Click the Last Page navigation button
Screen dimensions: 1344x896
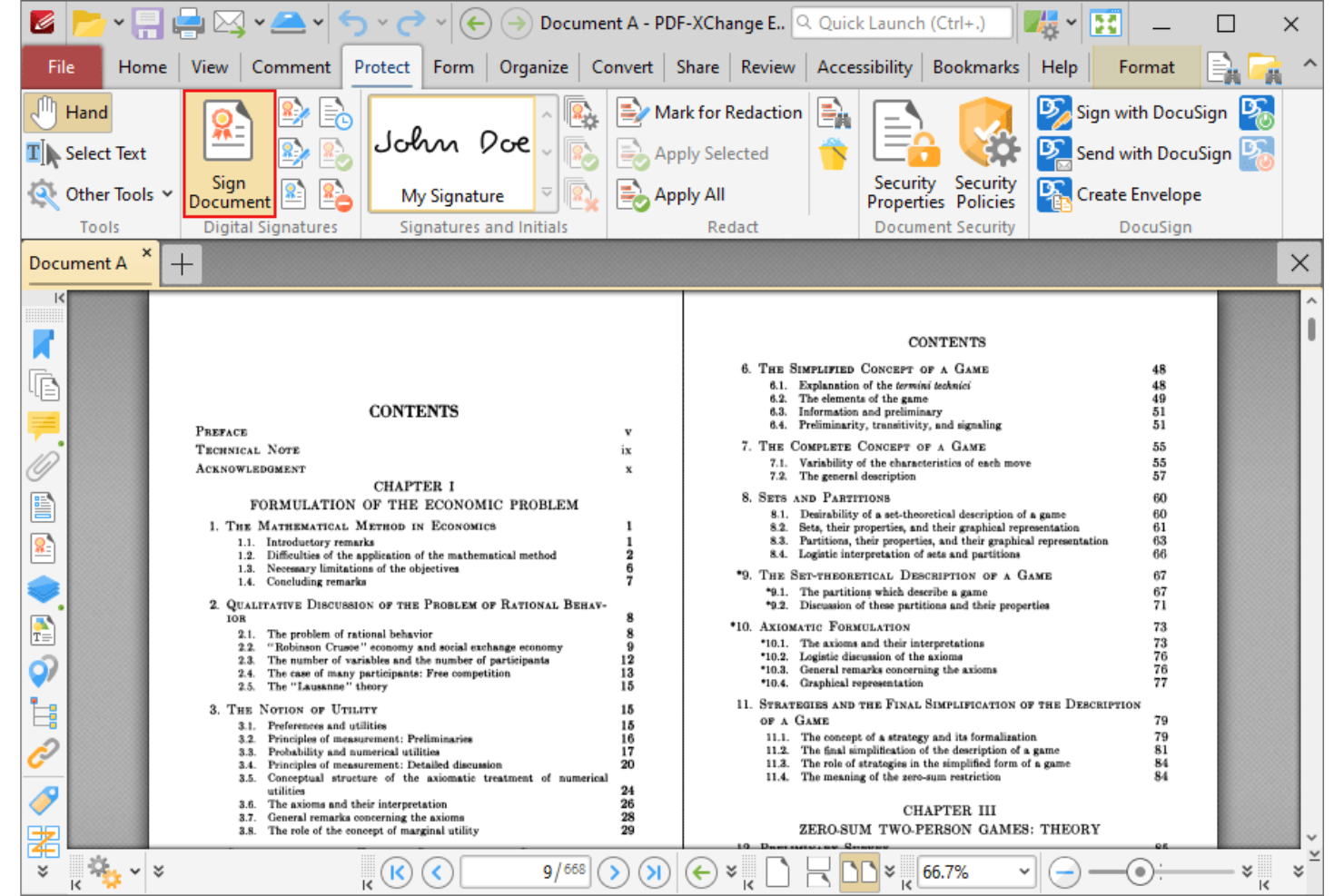[655, 871]
